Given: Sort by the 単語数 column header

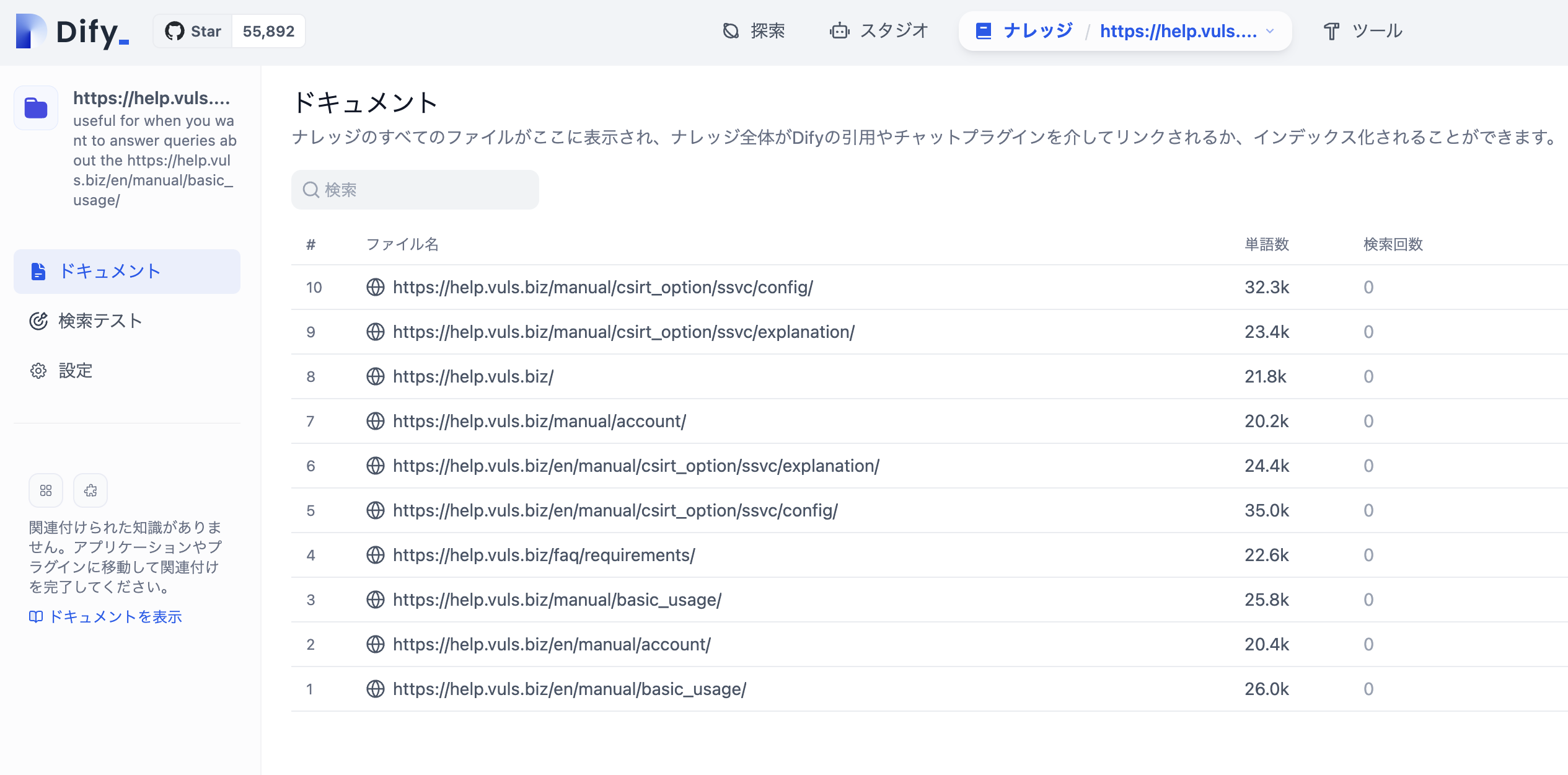Looking at the screenshot, I should click(1266, 244).
